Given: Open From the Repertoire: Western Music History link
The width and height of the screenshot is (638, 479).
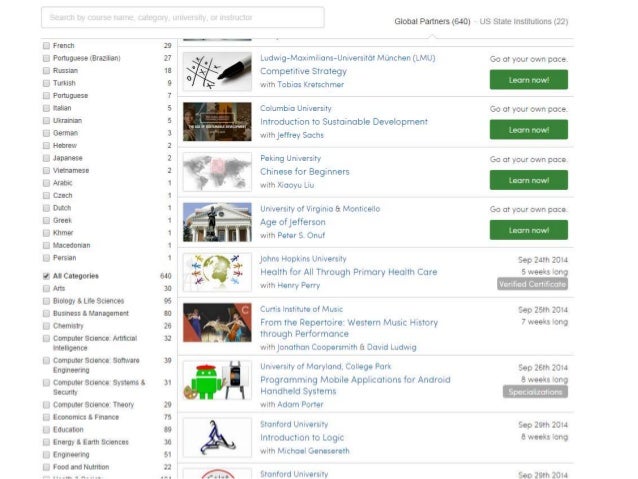Looking at the screenshot, I should click(349, 328).
